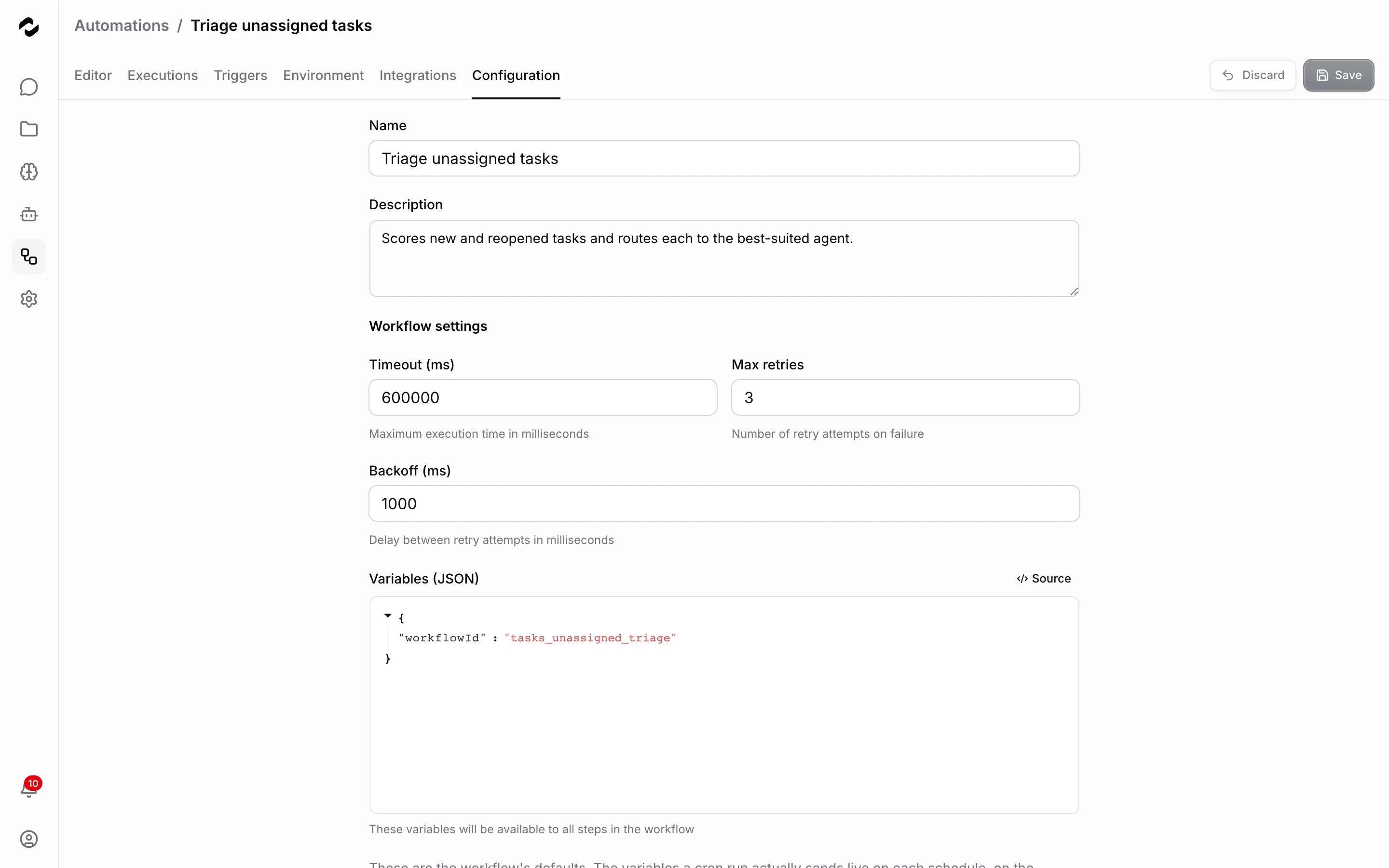Open the robot agents icon in sidebar

29,214
